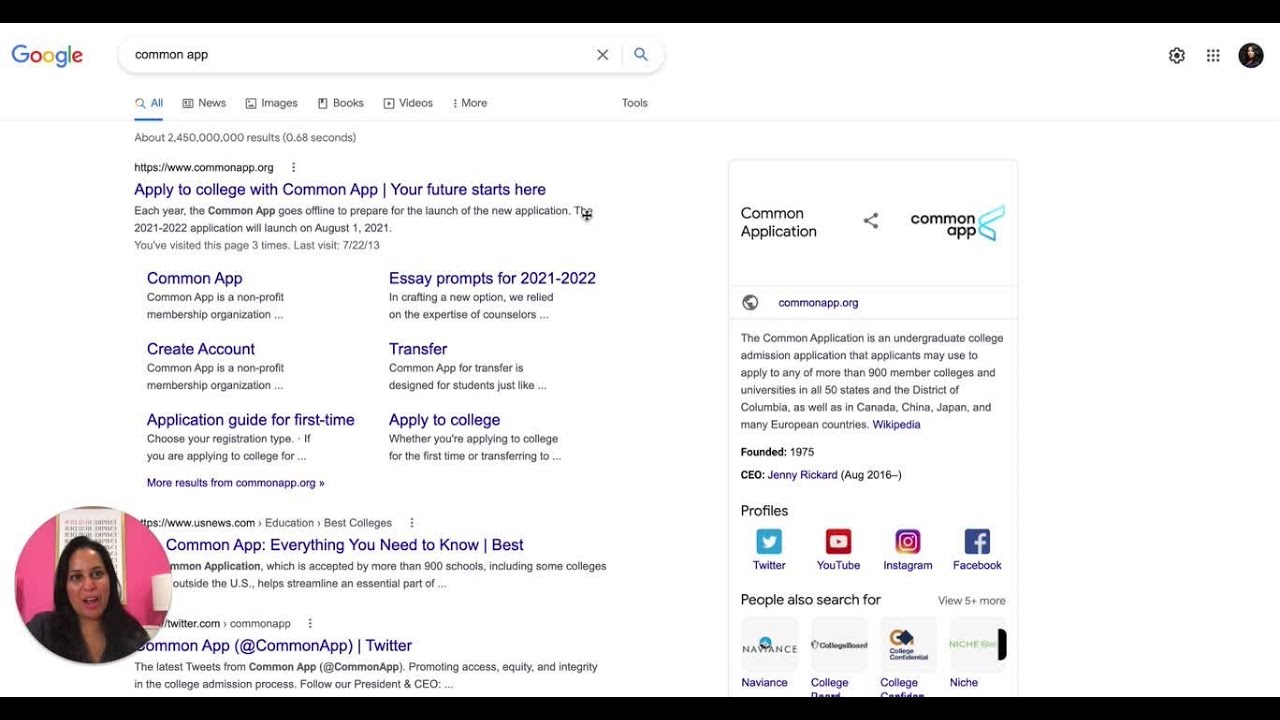Viewport: 1280px width, 720px height.
Task: Open Google settings gear
Action: click(x=1177, y=56)
